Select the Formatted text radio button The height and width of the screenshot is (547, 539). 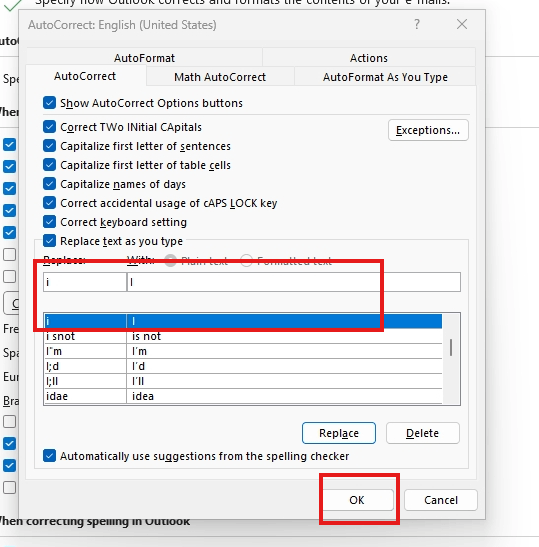246,261
